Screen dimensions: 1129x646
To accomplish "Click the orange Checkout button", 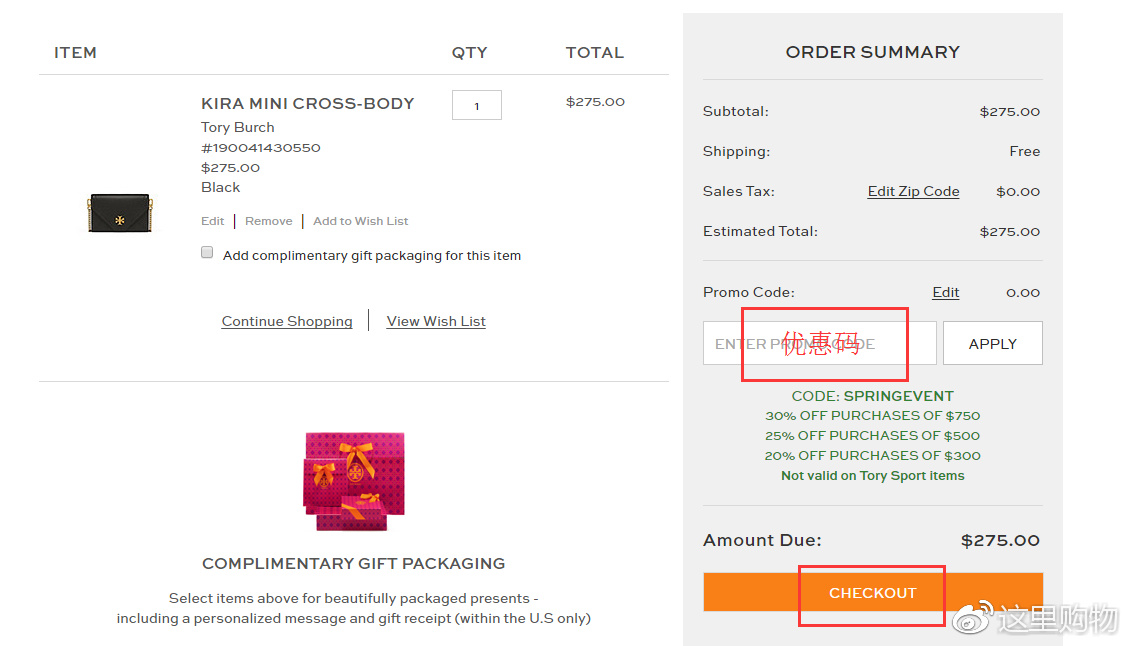I will pos(872,592).
